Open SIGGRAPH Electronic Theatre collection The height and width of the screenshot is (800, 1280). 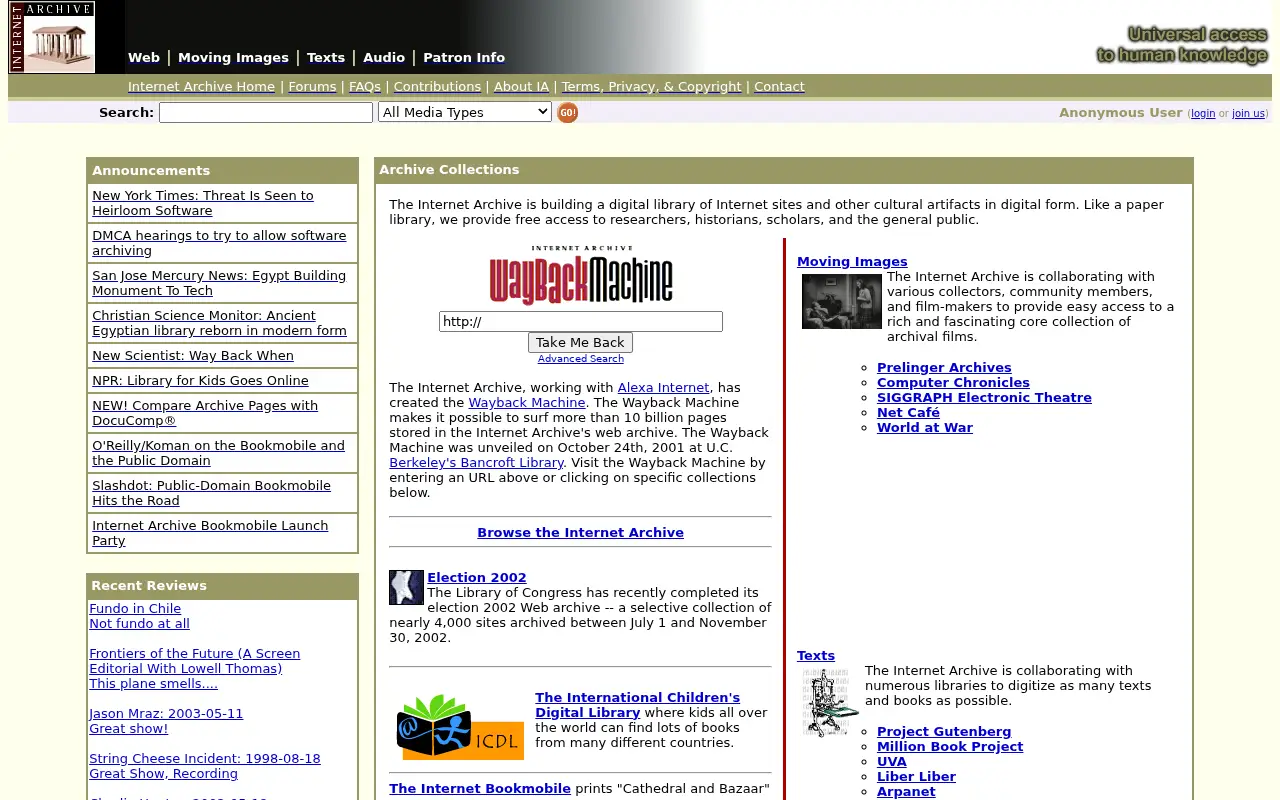click(984, 398)
